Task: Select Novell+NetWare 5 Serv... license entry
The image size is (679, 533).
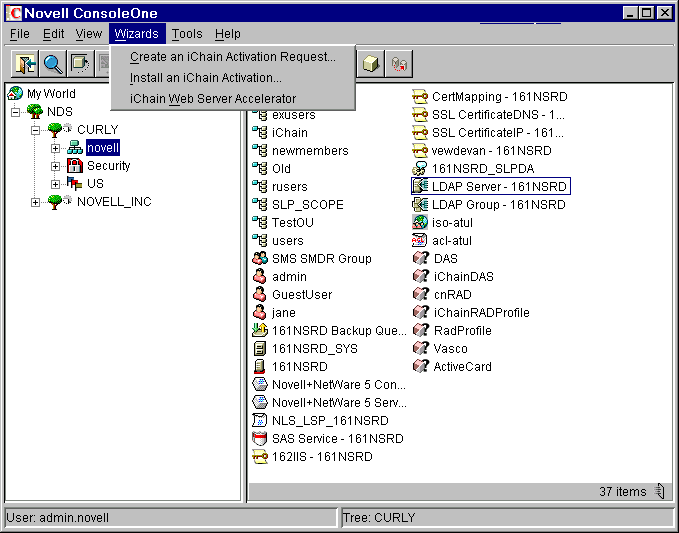Action: pyautogui.click(x=339, y=403)
